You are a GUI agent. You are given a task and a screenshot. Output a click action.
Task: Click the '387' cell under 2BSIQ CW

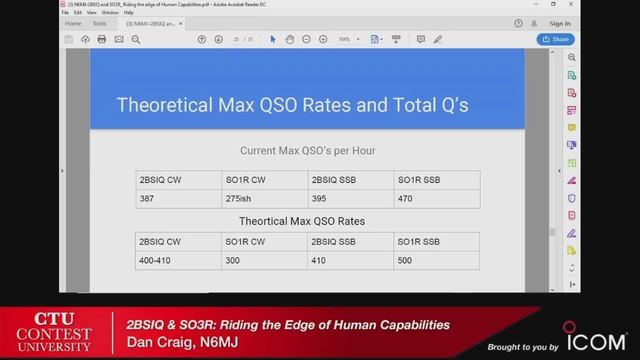[x=179, y=199]
